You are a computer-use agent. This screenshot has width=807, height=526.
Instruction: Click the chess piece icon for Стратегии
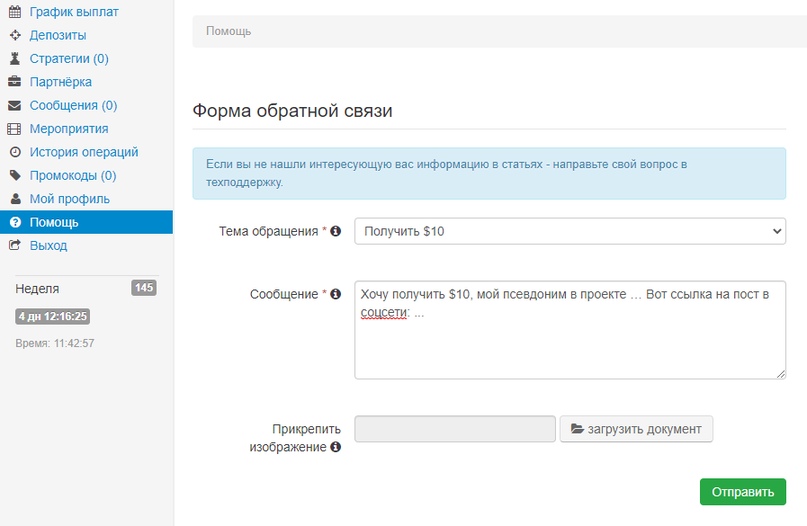14,59
